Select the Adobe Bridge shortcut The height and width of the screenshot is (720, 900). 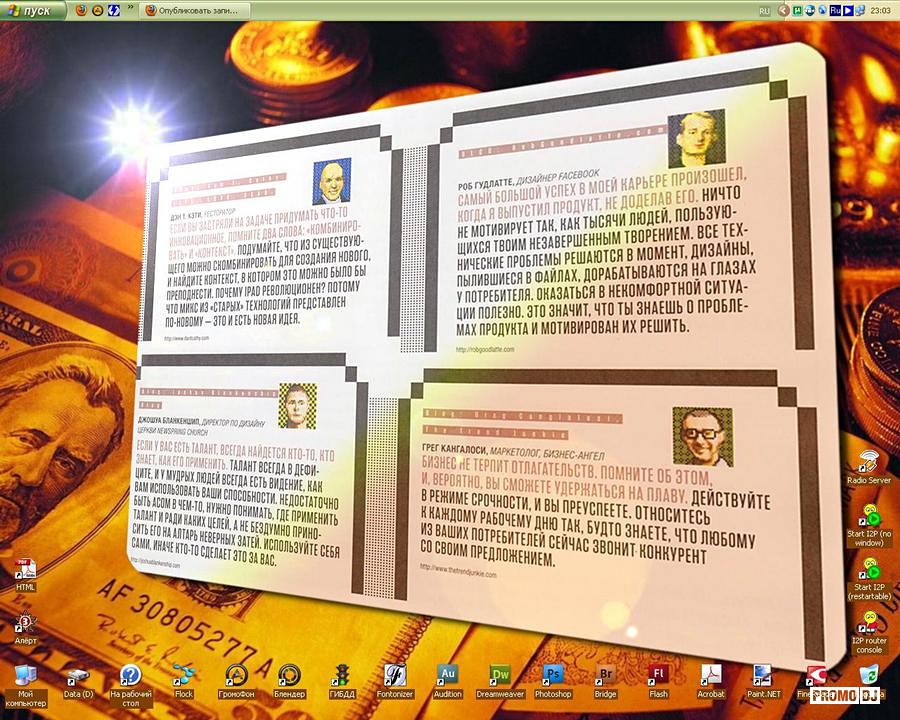tap(606, 682)
